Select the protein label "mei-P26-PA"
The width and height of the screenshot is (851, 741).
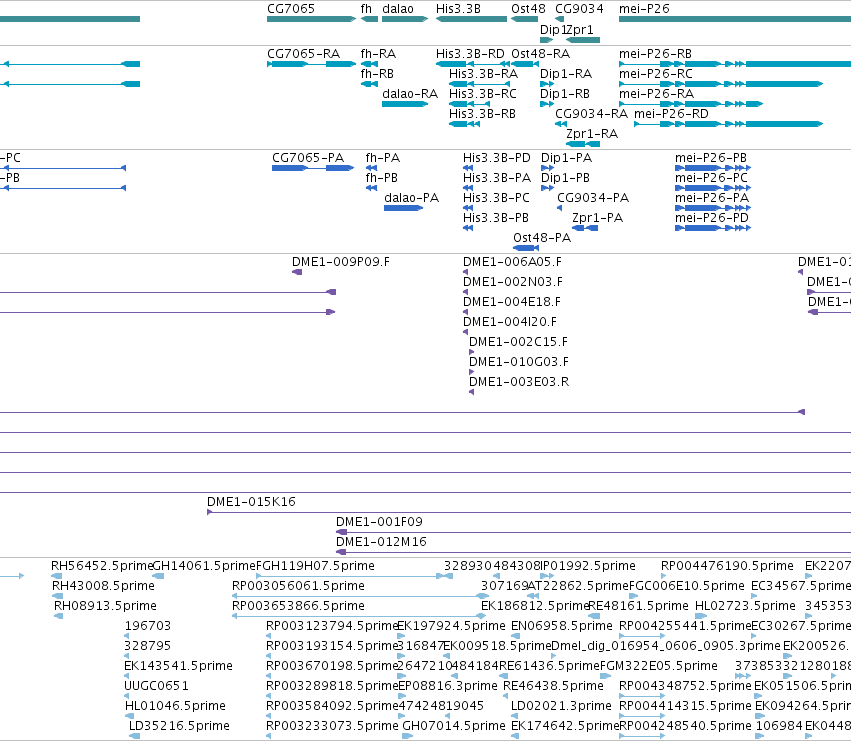coord(712,198)
